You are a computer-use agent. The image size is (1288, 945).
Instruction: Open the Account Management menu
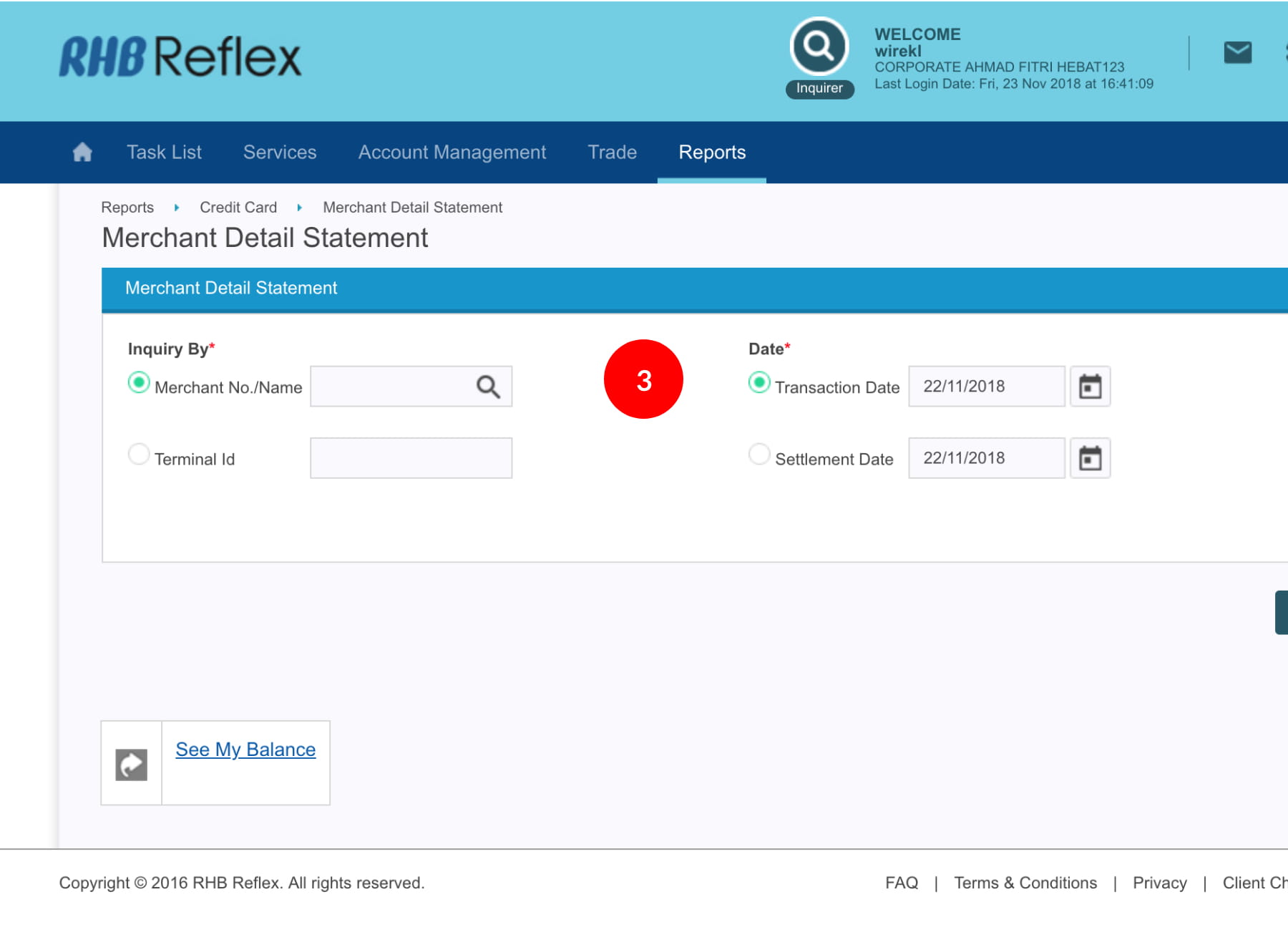coord(452,152)
